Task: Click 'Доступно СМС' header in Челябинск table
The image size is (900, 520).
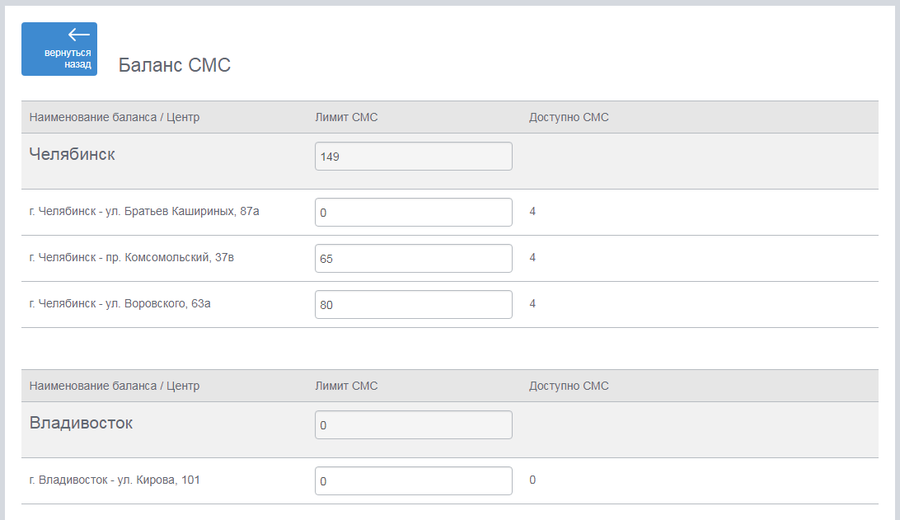Action: click(x=569, y=117)
